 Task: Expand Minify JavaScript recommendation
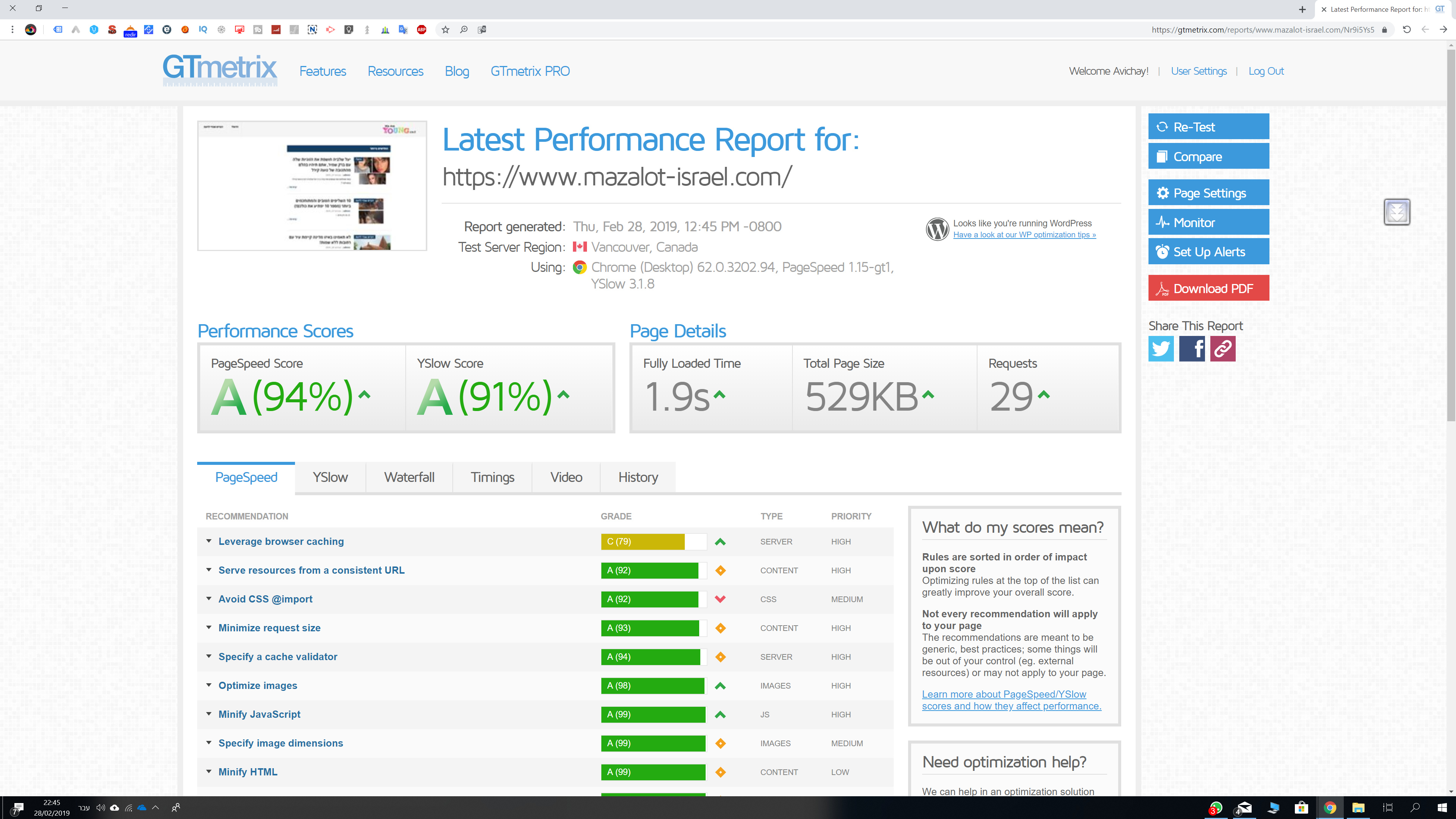(259, 714)
